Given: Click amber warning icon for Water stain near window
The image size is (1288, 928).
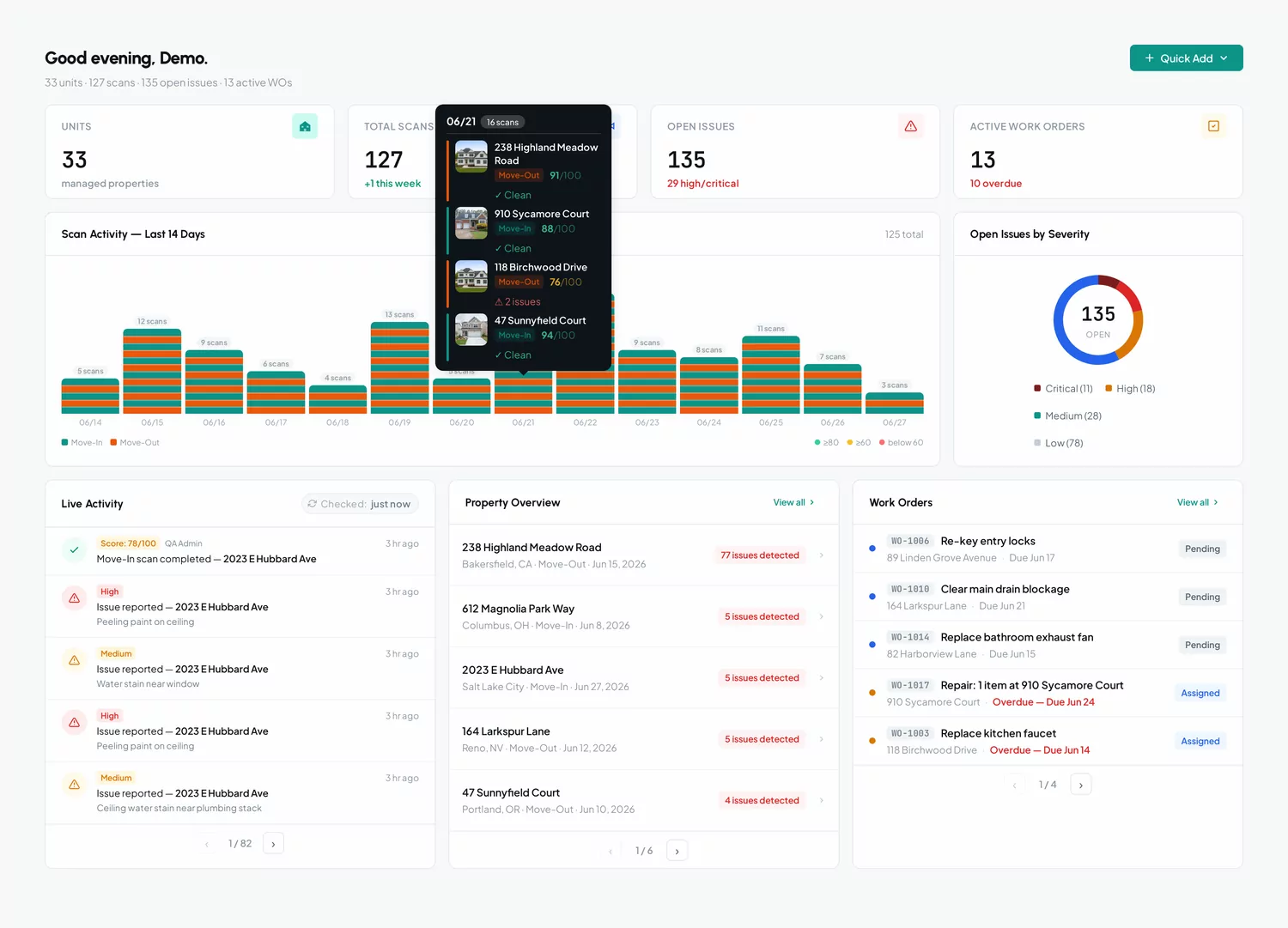Looking at the screenshot, I should (75, 661).
